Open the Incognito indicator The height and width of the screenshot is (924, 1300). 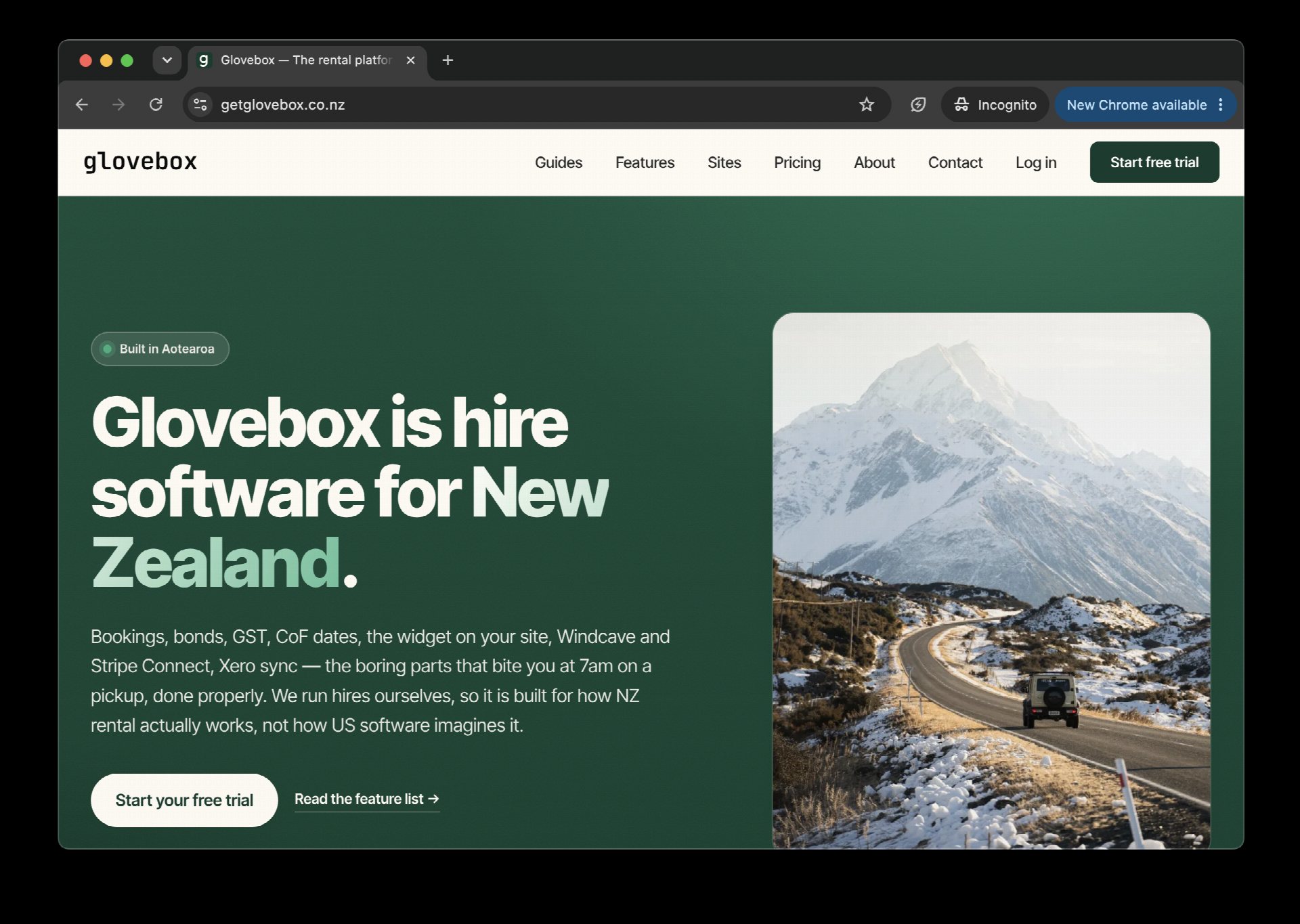click(995, 105)
